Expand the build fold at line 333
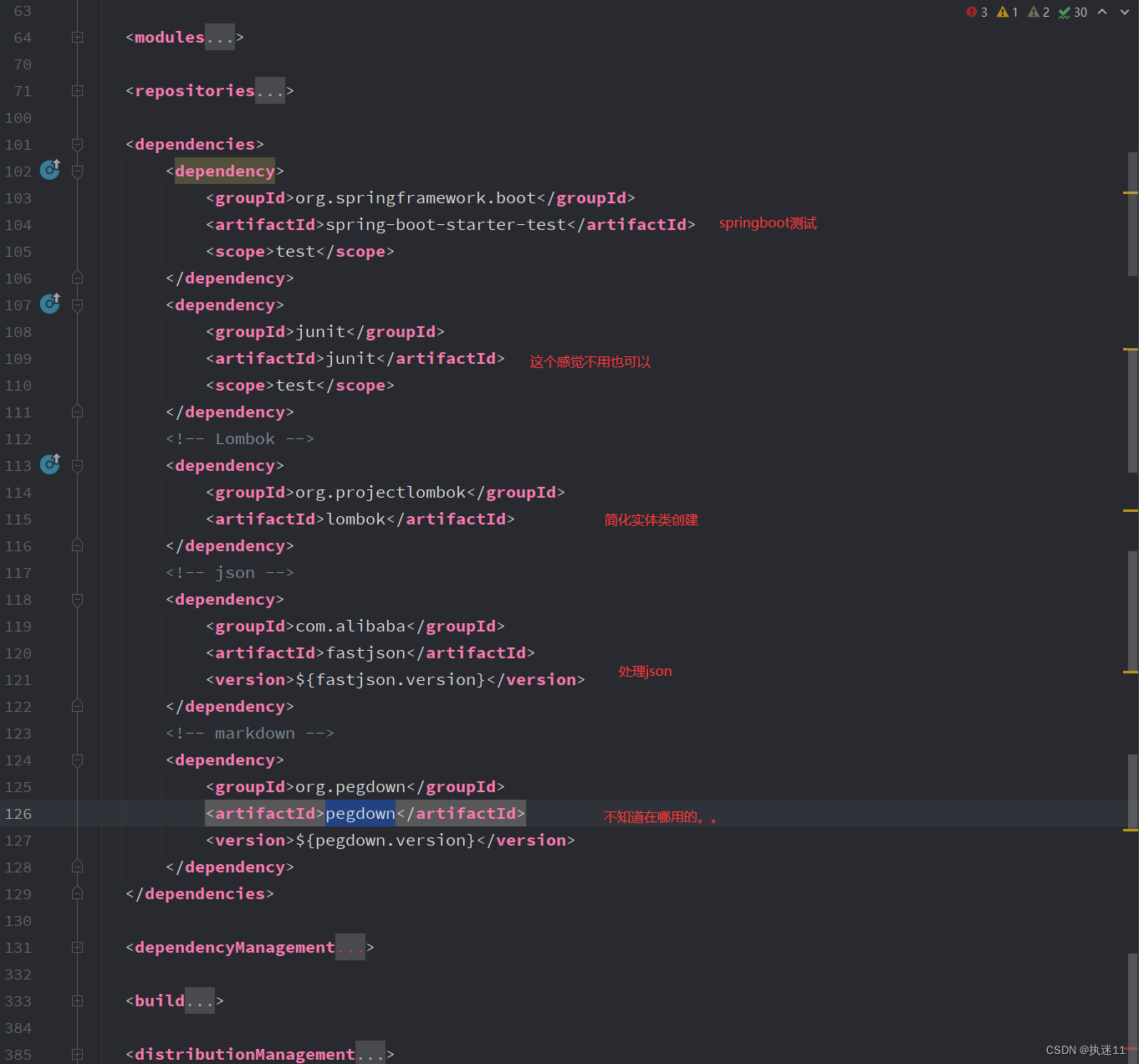The width and height of the screenshot is (1139, 1064). (77, 1000)
